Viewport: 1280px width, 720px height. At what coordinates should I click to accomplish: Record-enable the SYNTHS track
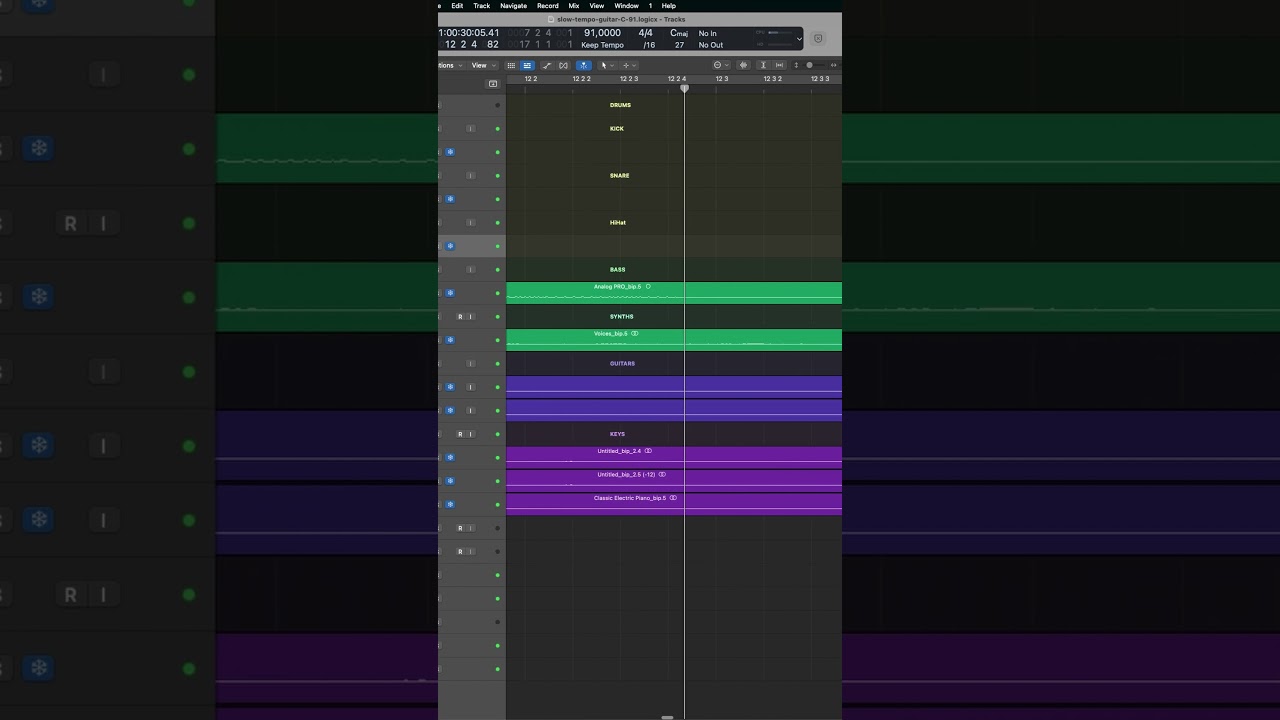pos(460,317)
